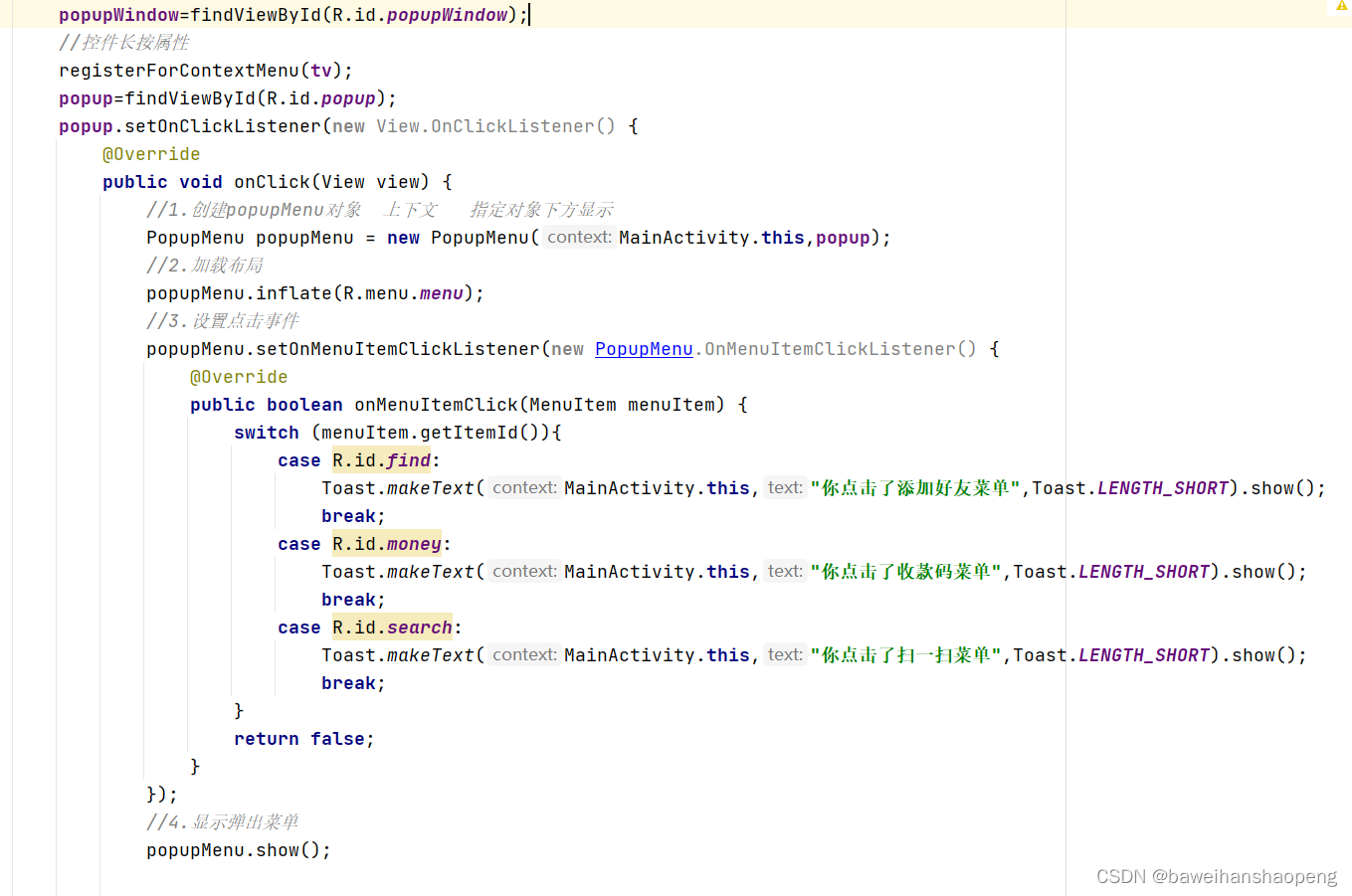Viewport: 1352px width, 896px height.
Task: Click the switch keyword in onMenuItemClick
Action: [266, 432]
